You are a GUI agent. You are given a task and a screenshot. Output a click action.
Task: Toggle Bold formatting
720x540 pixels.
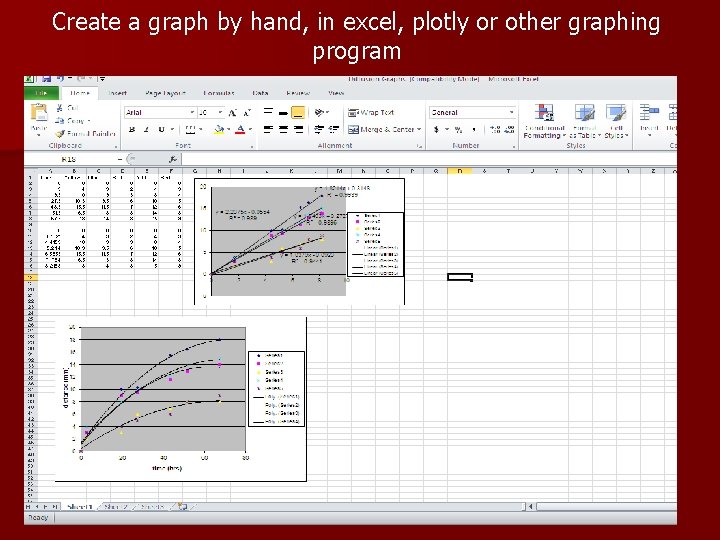tap(132, 129)
